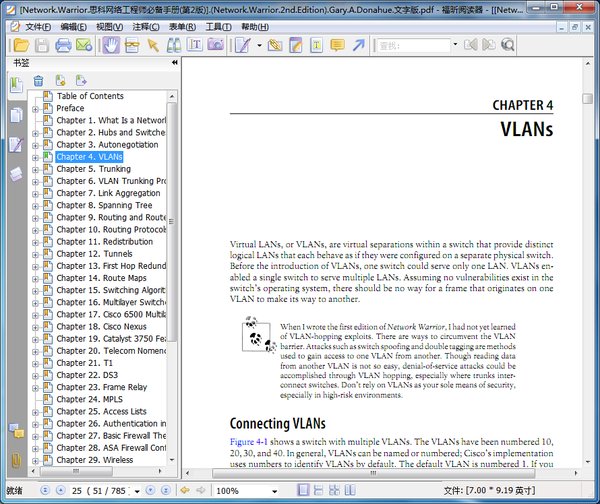Go back to previous view arrow
The width and height of the screenshot is (600, 504).
click(x=185, y=490)
